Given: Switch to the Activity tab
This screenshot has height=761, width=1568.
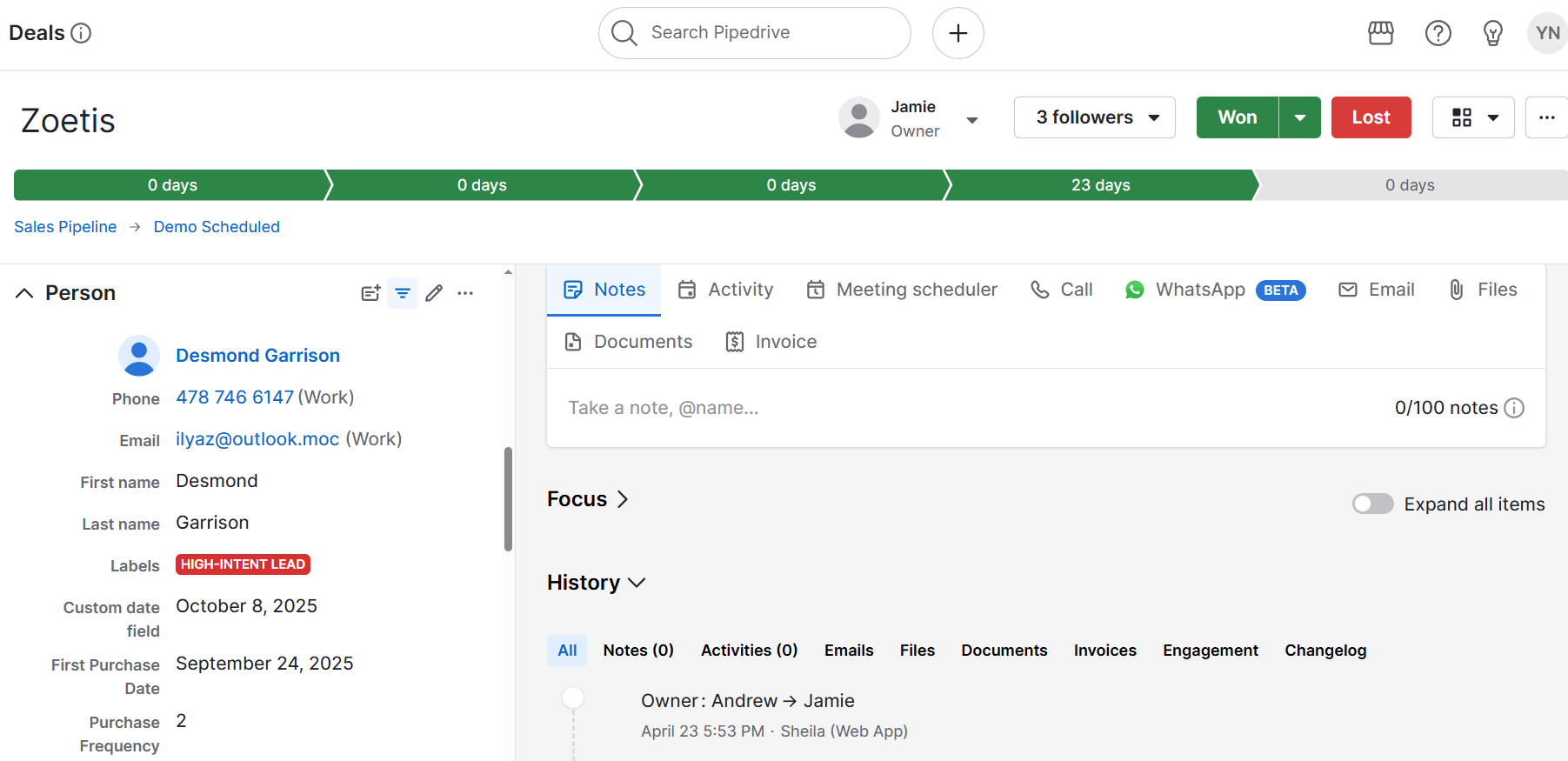Looking at the screenshot, I should click(x=725, y=290).
